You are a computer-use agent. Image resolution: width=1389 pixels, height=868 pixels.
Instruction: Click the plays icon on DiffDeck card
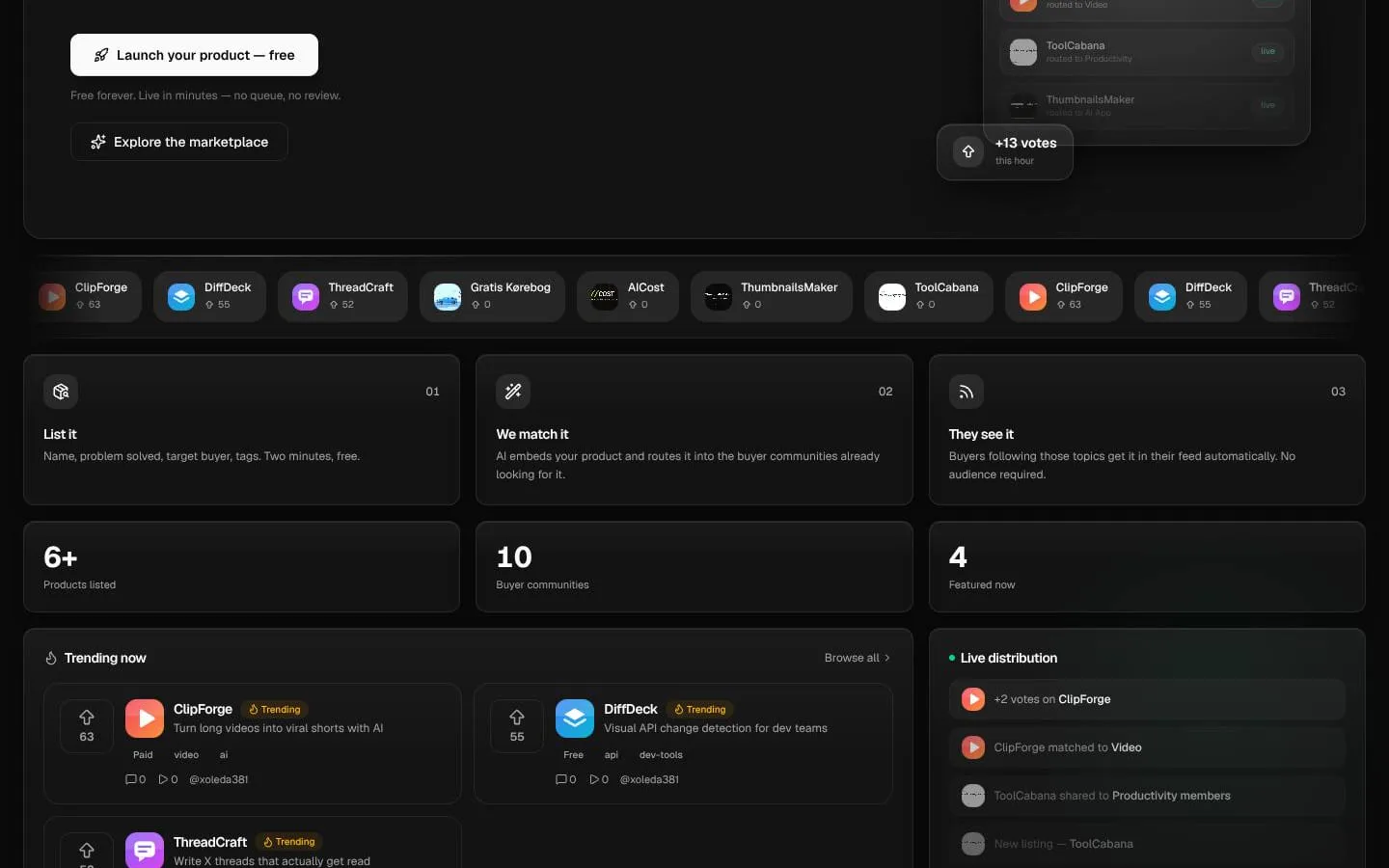[594, 779]
